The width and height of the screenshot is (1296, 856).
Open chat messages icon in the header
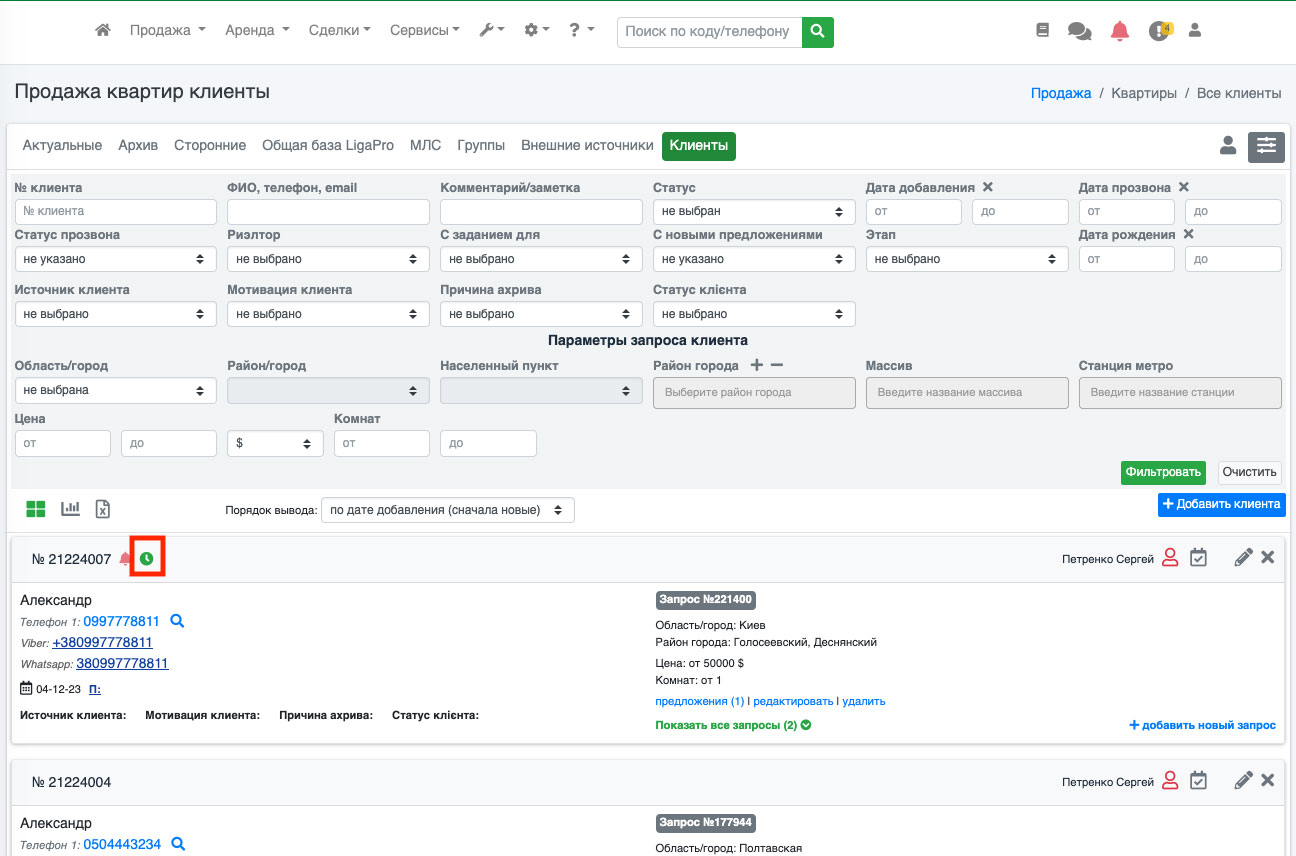pos(1079,31)
